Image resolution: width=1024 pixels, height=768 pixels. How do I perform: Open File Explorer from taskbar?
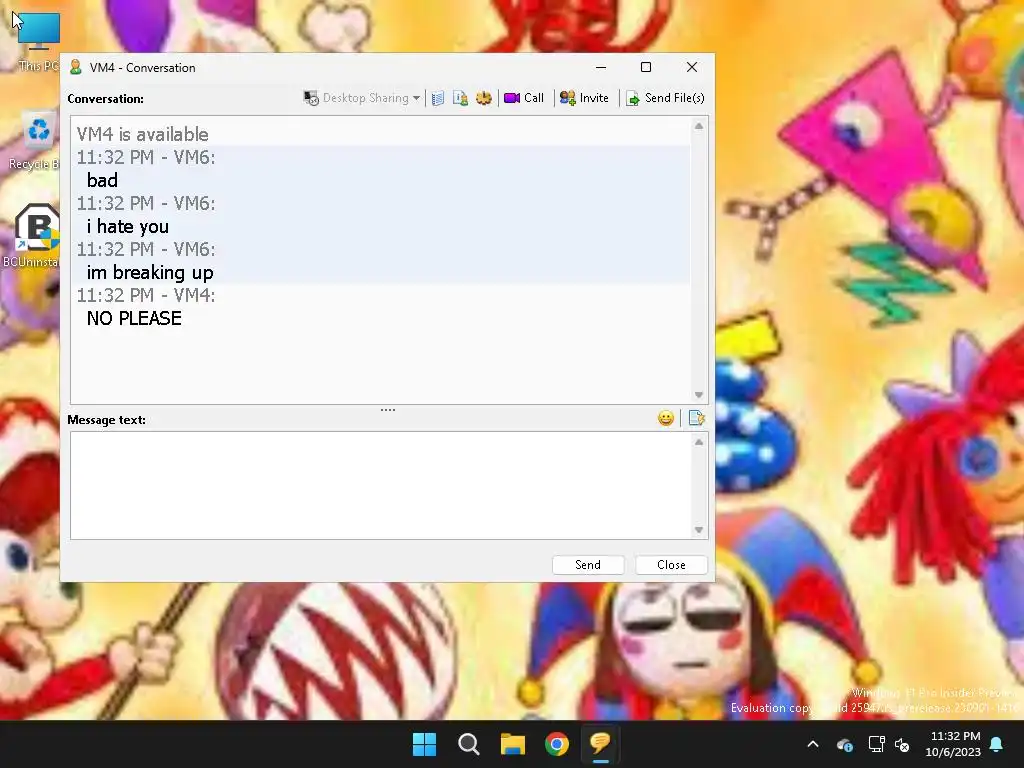tap(513, 744)
